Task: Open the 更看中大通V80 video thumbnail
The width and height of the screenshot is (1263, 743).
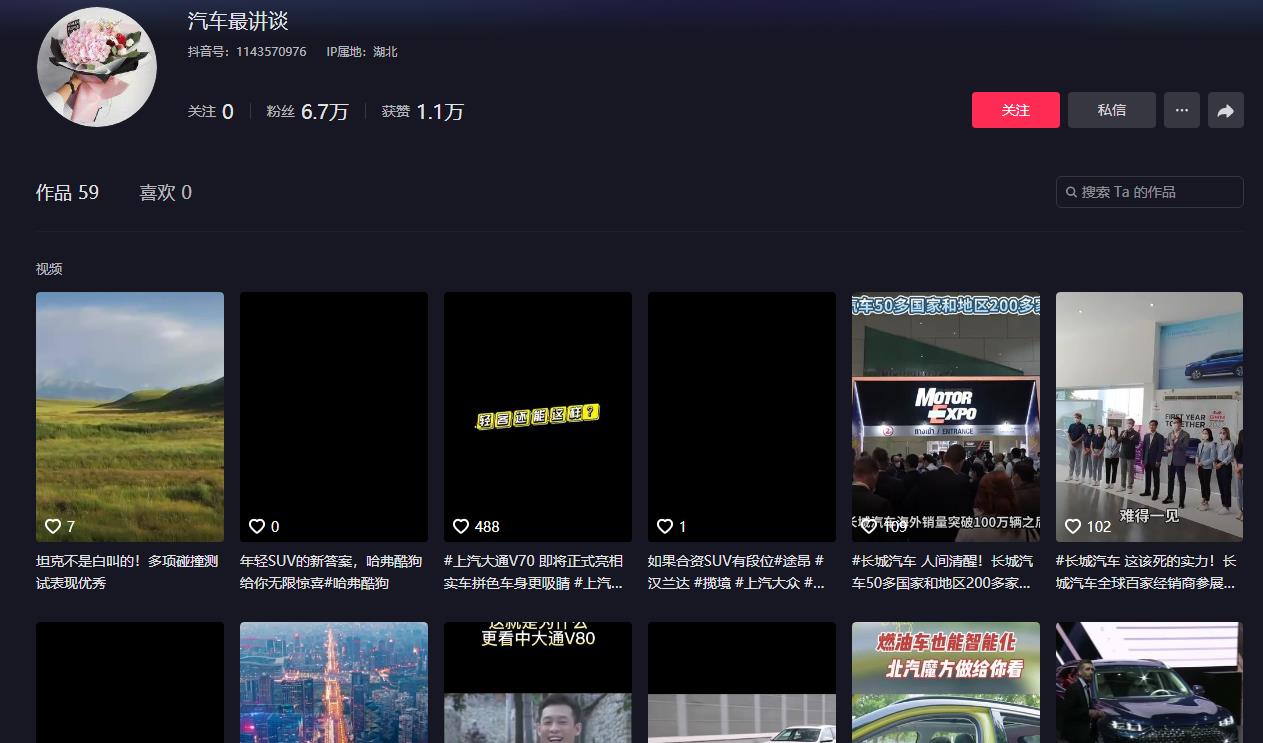Action: point(538,682)
